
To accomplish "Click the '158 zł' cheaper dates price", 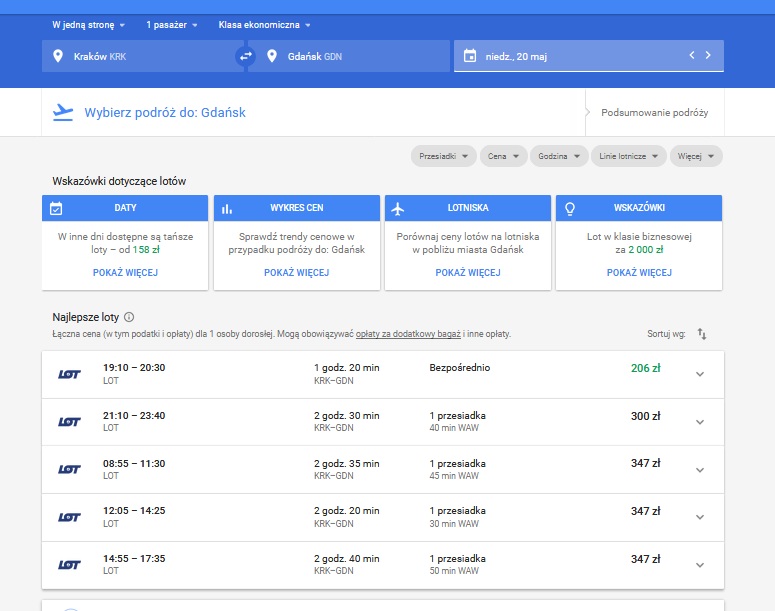I will [146, 250].
